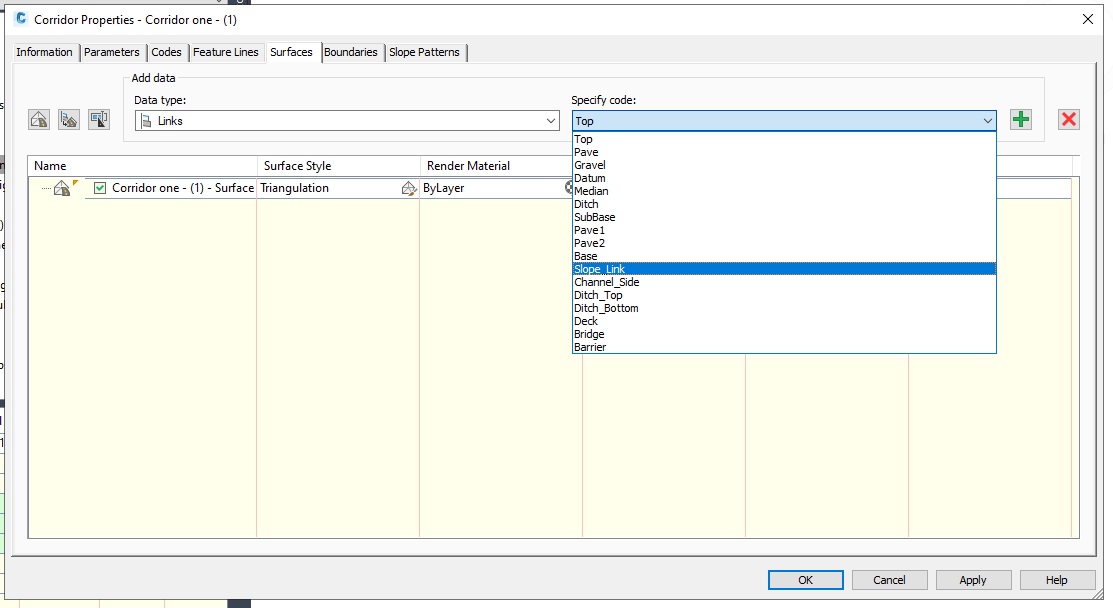Viewport: 1113px width, 608px height.
Task: Open the Slope Patterns tab
Action: (x=425, y=52)
